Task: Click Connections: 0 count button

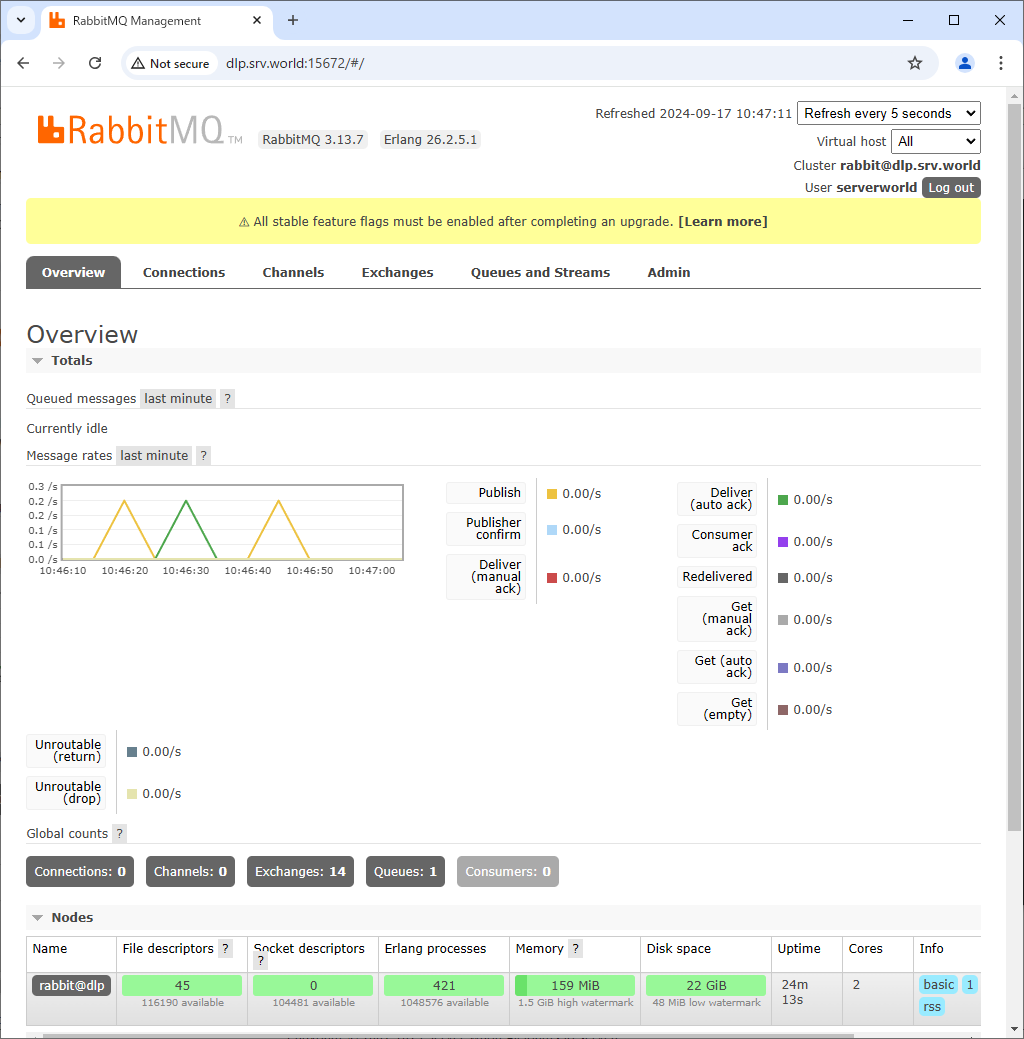Action: tap(80, 871)
